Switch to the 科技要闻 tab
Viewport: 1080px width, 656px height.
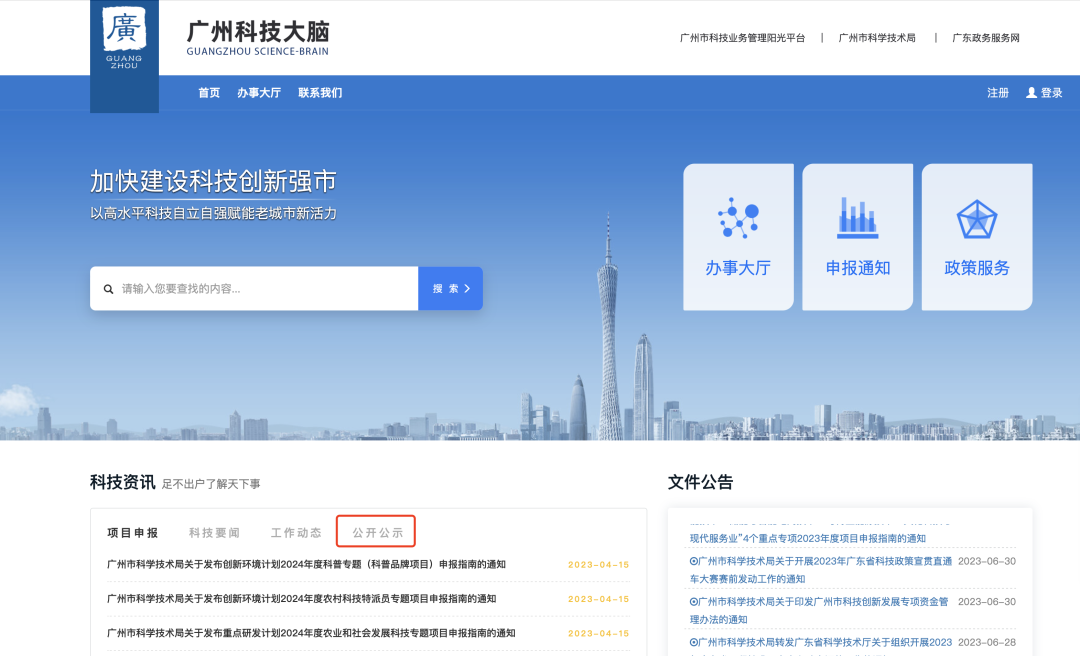pos(214,533)
